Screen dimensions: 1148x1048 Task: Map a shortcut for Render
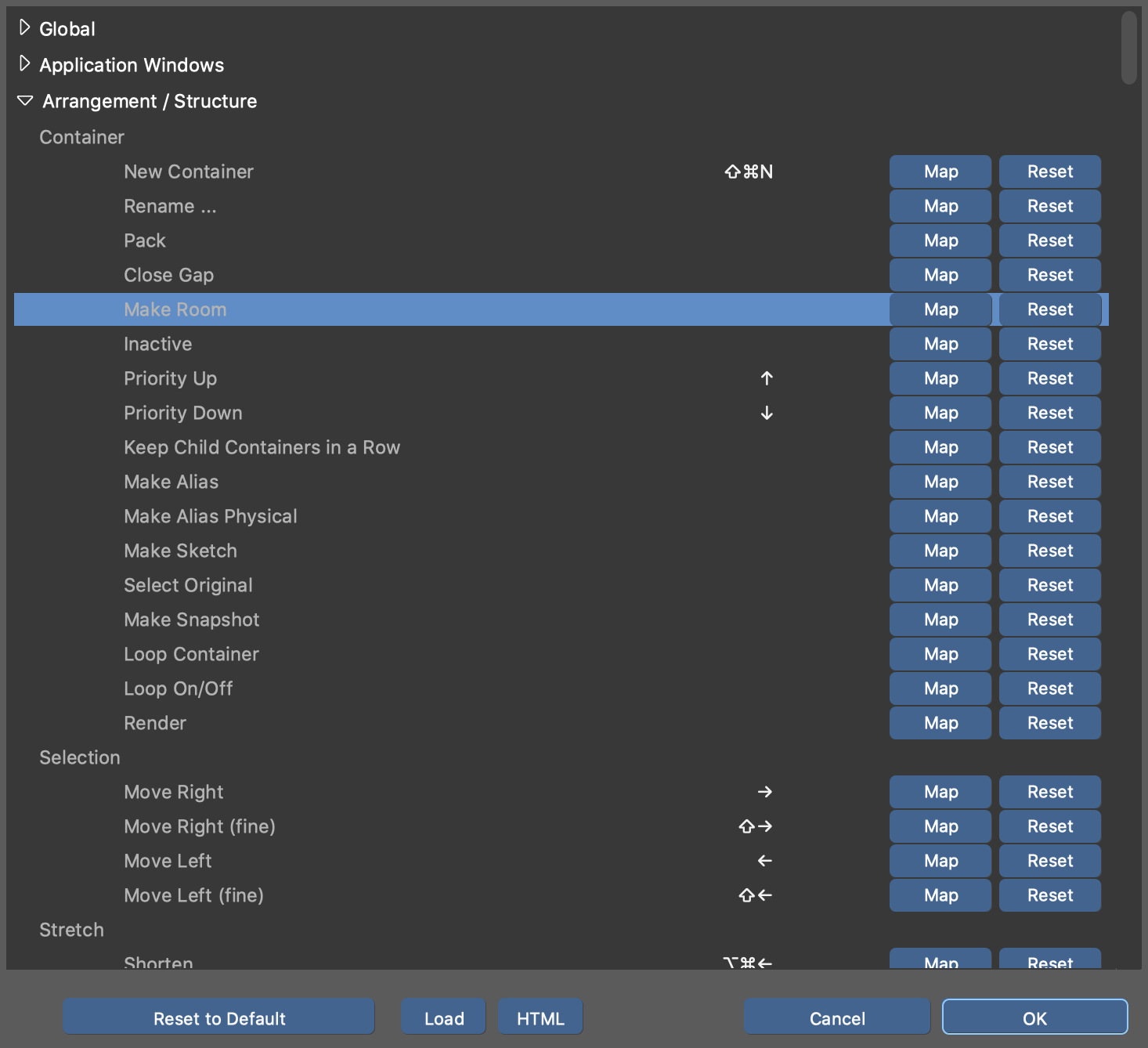click(940, 723)
